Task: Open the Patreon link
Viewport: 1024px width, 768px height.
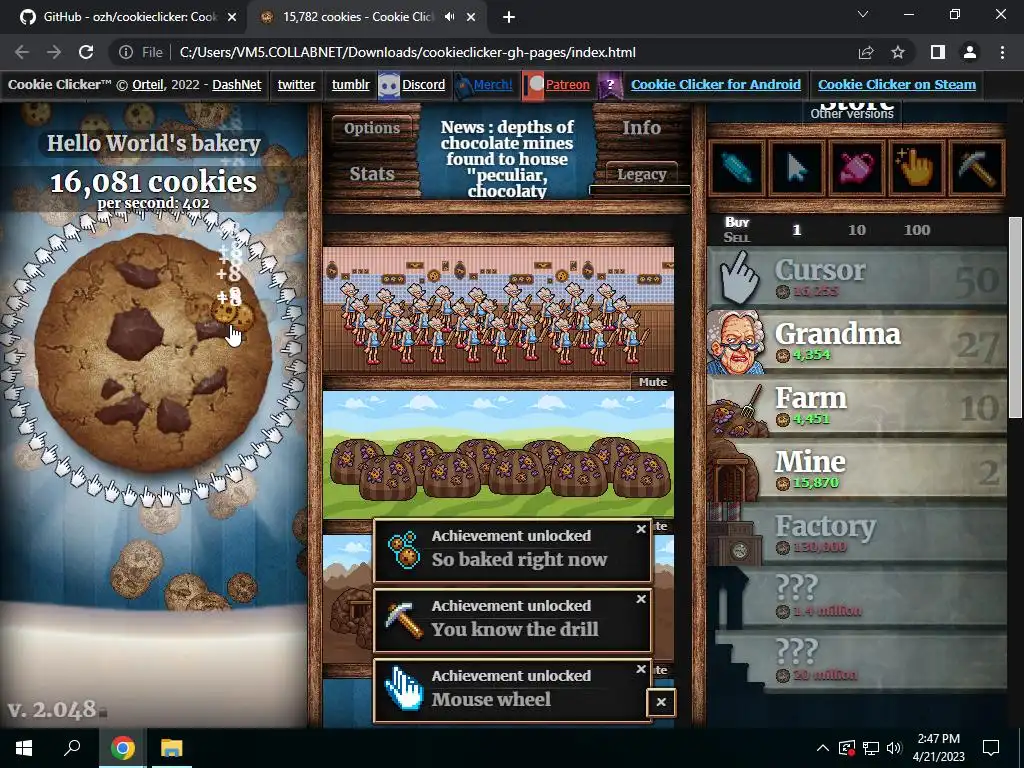Action: pyautogui.click(x=568, y=84)
